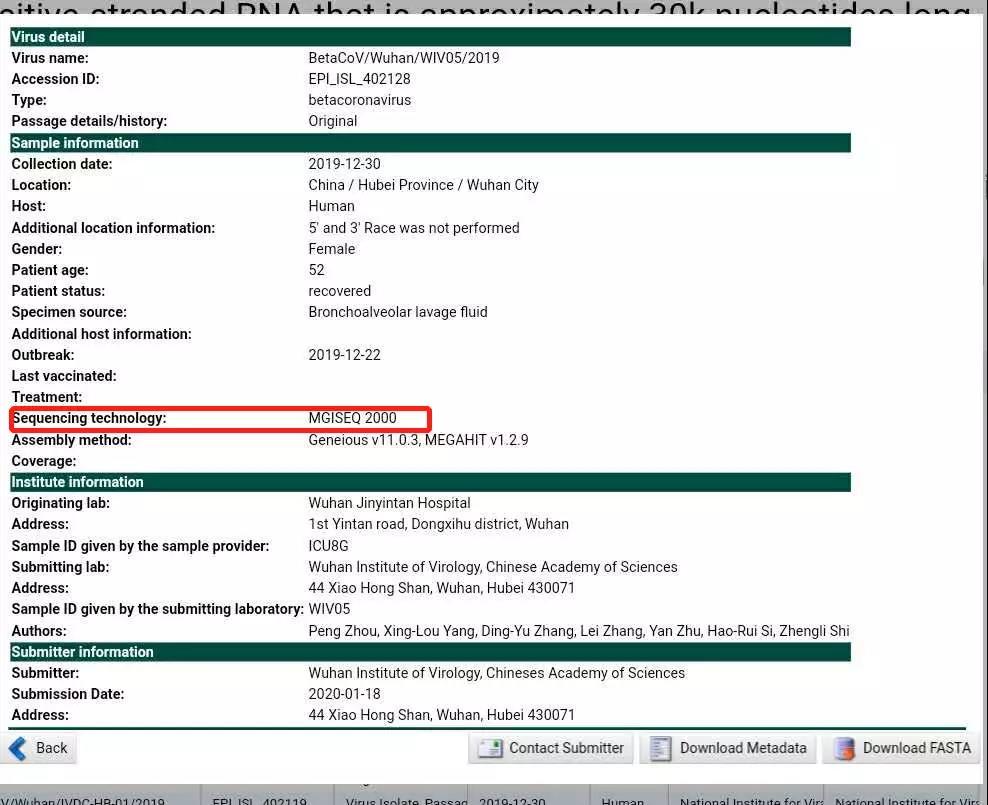The width and height of the screenshot is (988, 805).
Task: Click the Contact Submitter envelope icon
Action: [x=490, y=748]
